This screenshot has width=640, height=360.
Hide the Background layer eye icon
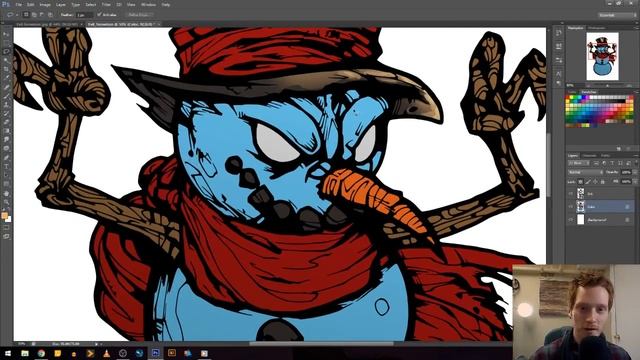click(x=571, y=220)
